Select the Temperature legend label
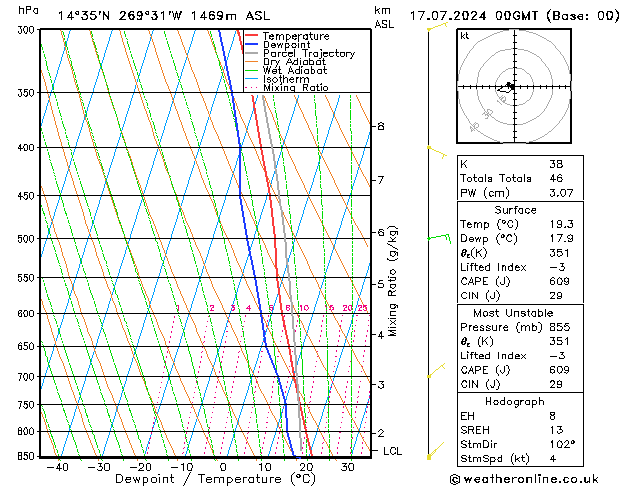 click(296, 36)
